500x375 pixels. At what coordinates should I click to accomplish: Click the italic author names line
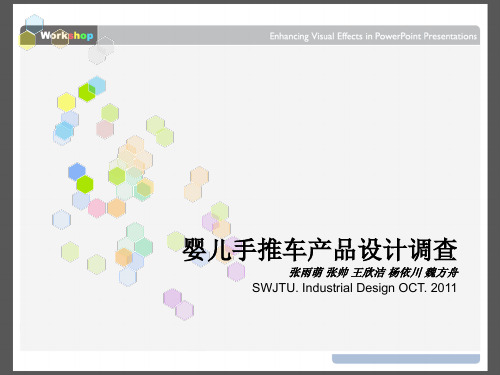373,272
